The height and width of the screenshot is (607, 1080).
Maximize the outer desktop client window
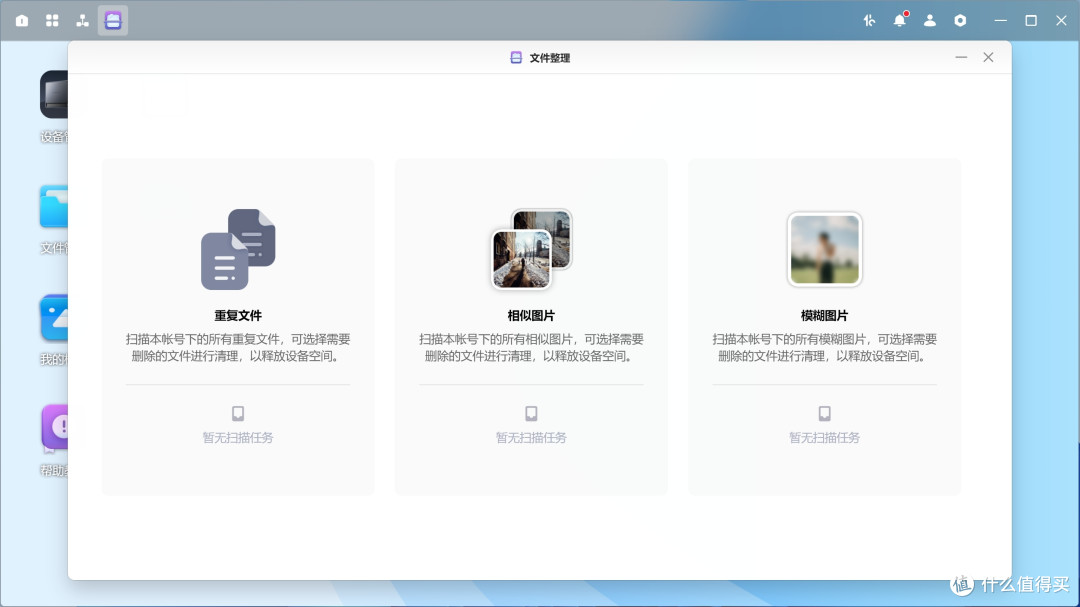1031,21
